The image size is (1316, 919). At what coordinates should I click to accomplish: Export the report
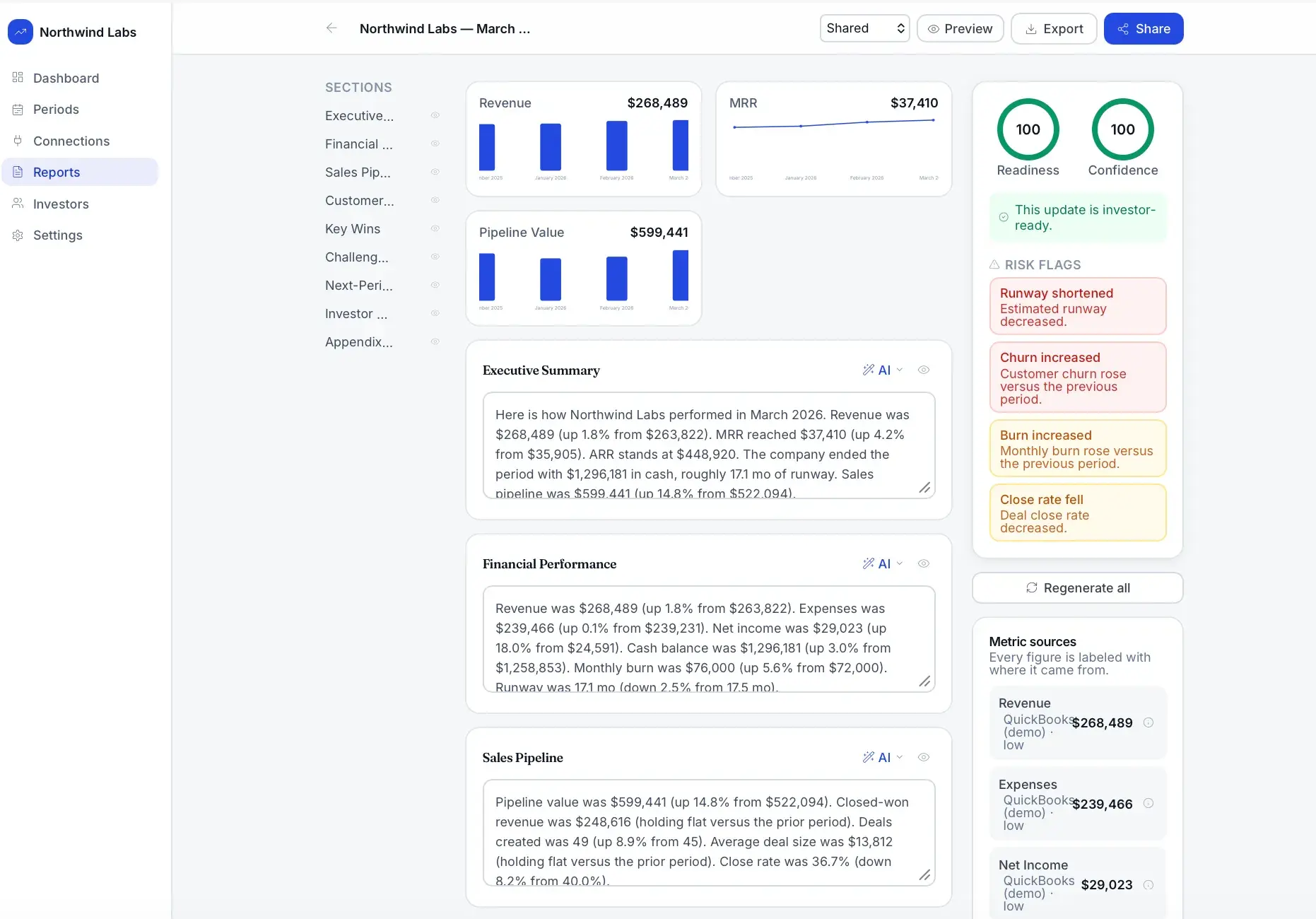click(x=1054, y=28)
